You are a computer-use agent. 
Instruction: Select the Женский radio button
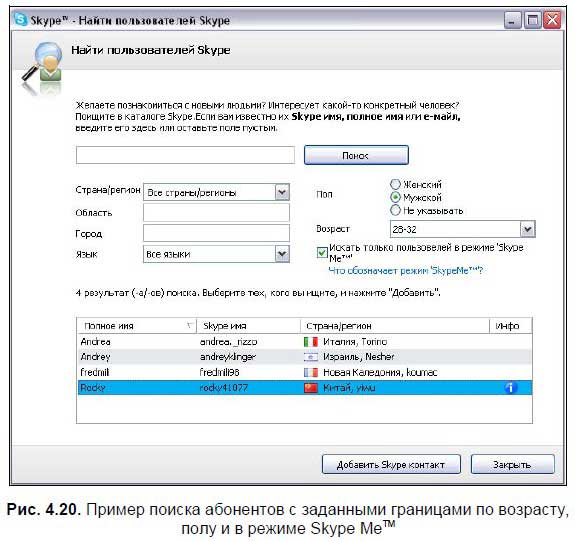coord(395,184)
